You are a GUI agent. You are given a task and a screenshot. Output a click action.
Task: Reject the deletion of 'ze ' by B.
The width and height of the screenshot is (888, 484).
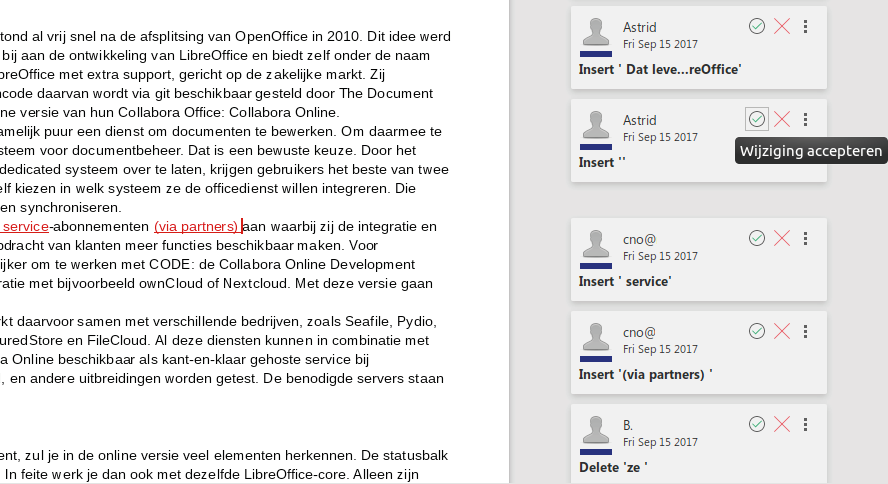[782, 424]
